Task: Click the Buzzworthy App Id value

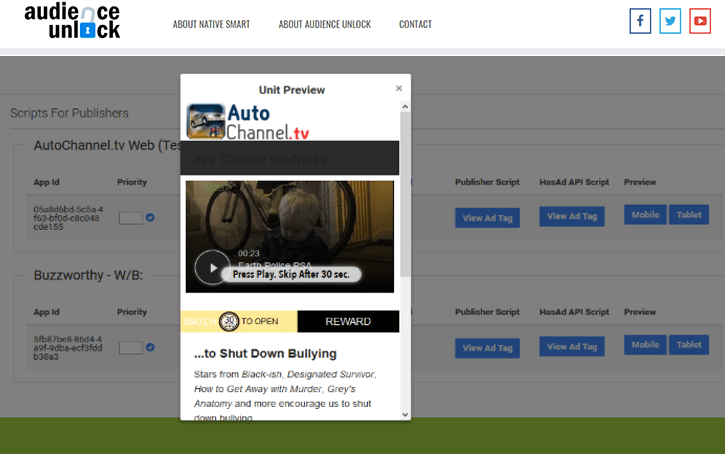Action: pyautogui.click(x=68, y=348)
